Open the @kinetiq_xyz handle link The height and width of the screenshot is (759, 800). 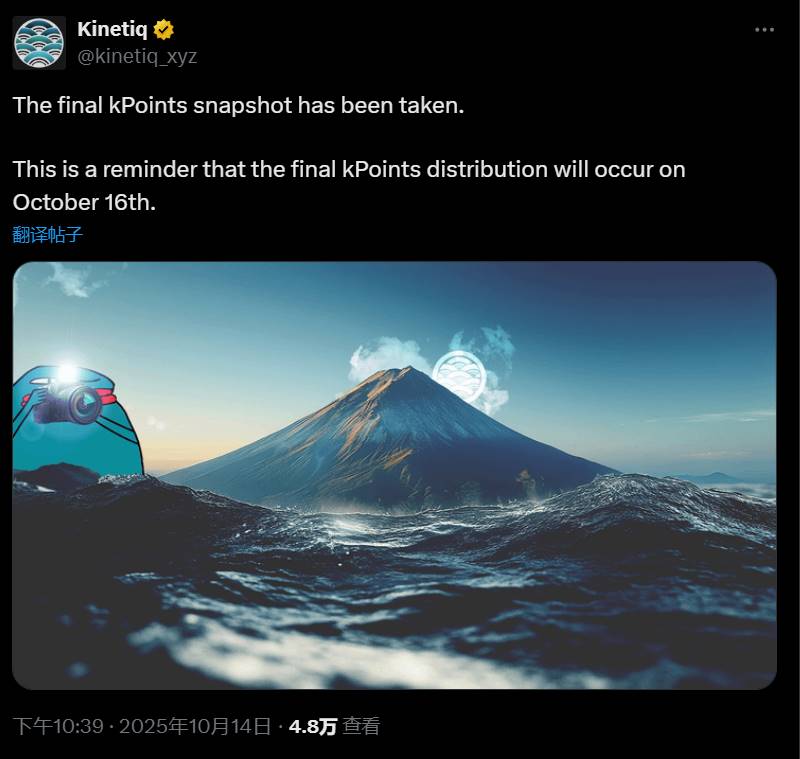pyautogui.click(x=137, y=56)
